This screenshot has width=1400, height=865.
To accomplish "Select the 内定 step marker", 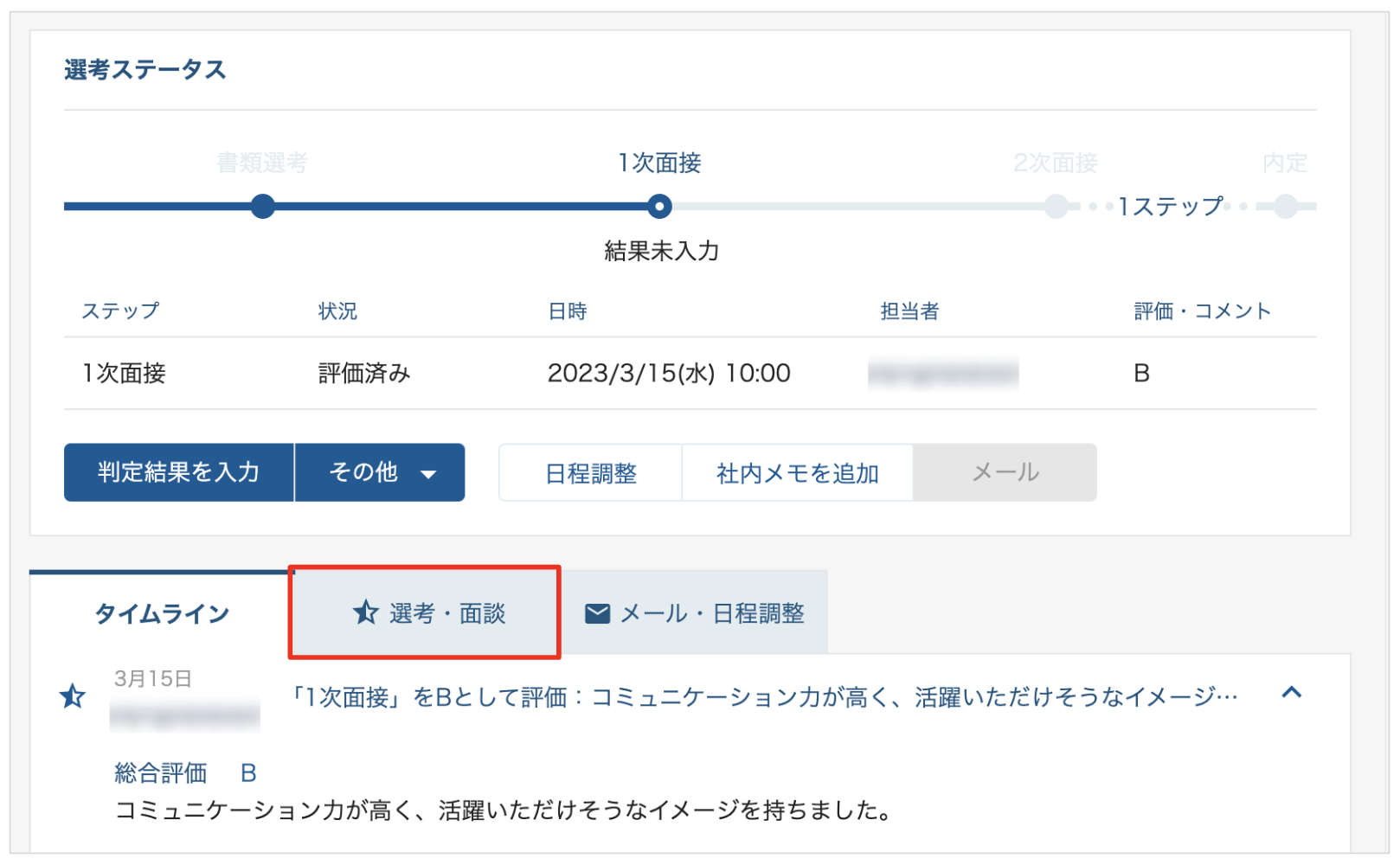I will 1286,207.
